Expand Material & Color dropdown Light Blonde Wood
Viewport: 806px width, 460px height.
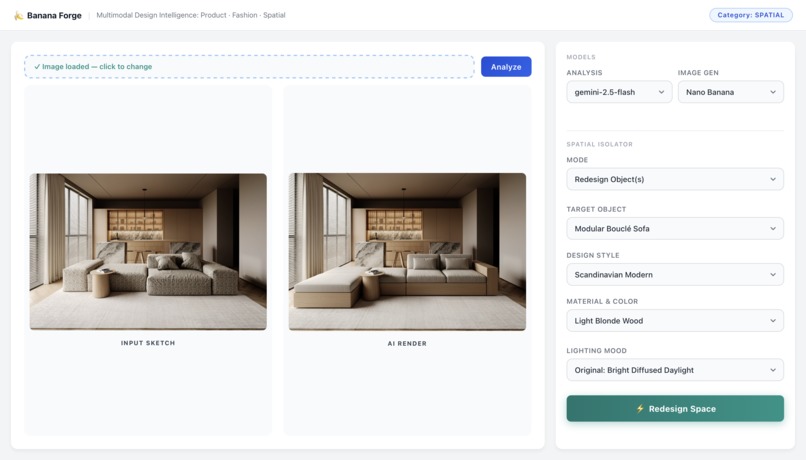[675, 321]
